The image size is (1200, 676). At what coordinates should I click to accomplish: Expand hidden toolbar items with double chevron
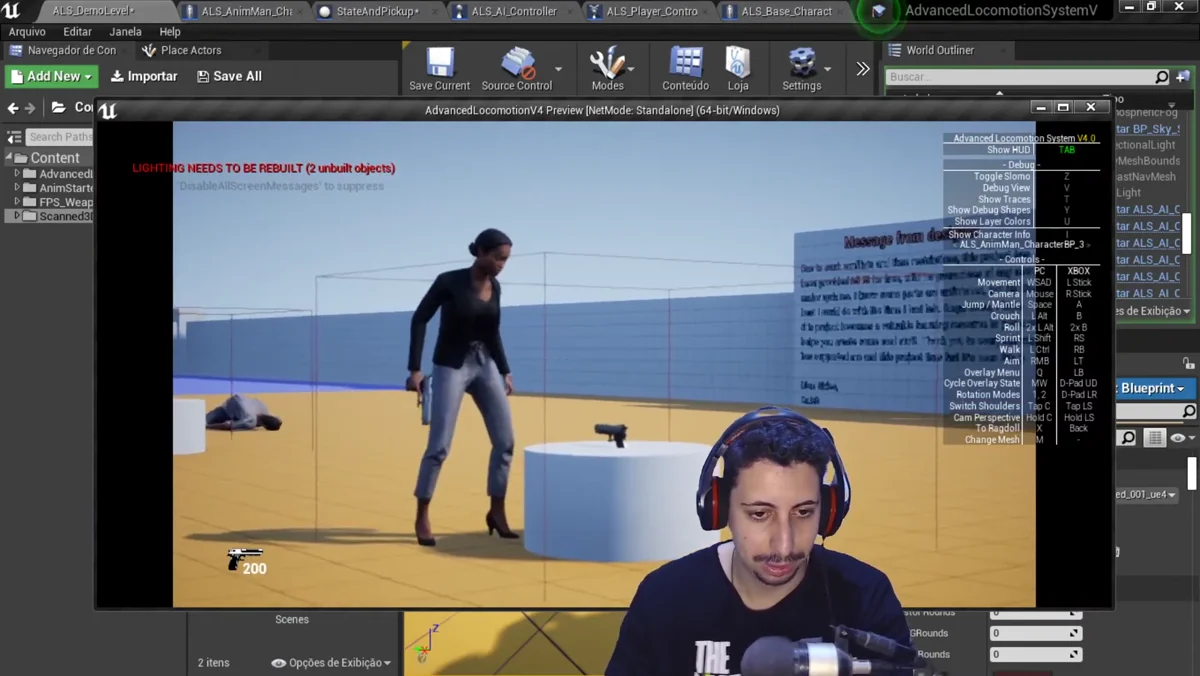pos(863,69)
